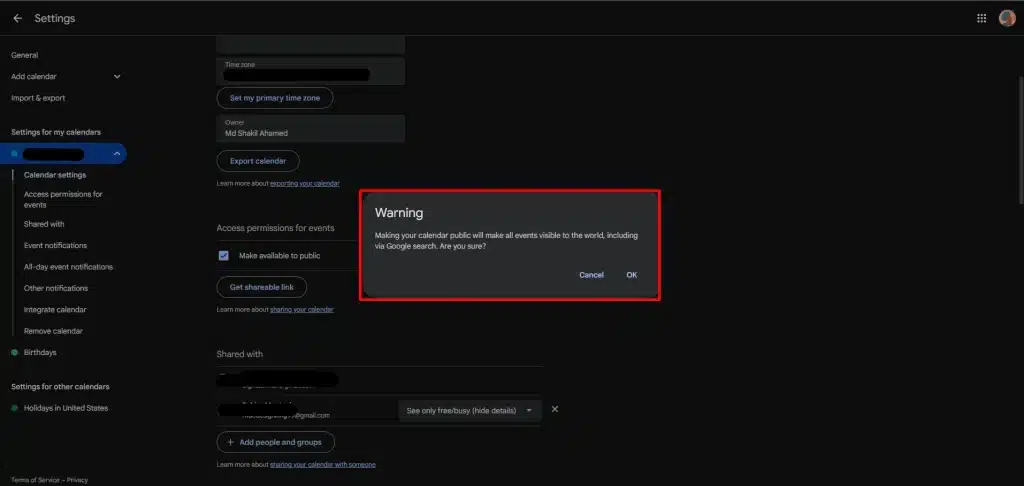Click the back arrow next to Settings
The height and width of the screenshot is (486, 1024).
(x=17, y=18)
